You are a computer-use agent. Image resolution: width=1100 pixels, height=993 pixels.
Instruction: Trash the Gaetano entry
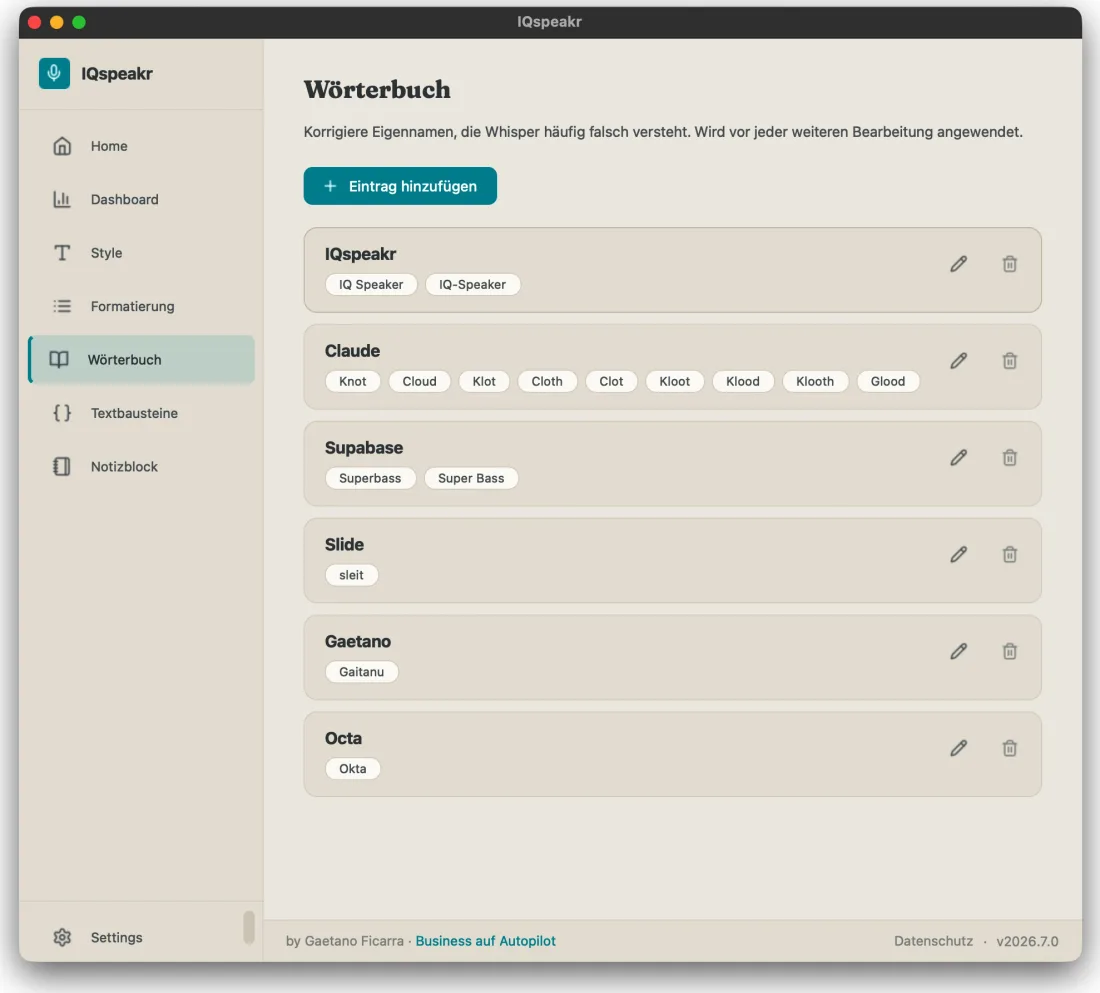coord(1010,651)
